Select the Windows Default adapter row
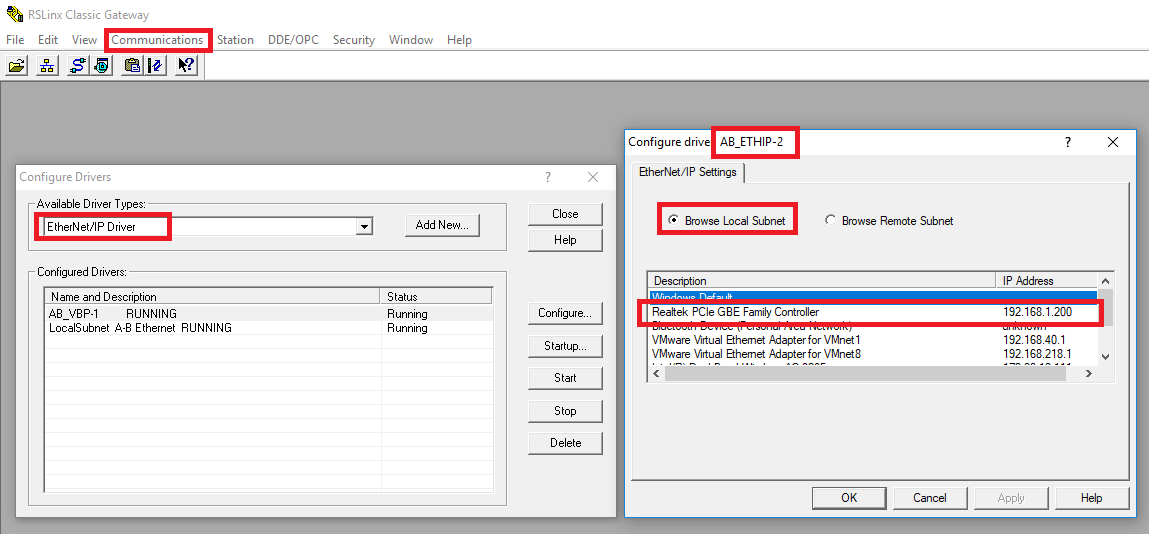The height and width of the screenshot is (534, 1149). [873, 297]
